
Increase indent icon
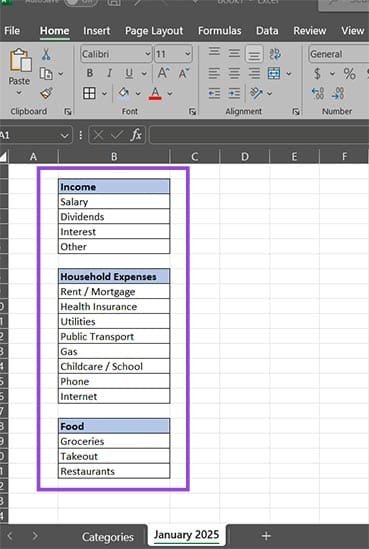pyautogui.click(x=234, y=93)
